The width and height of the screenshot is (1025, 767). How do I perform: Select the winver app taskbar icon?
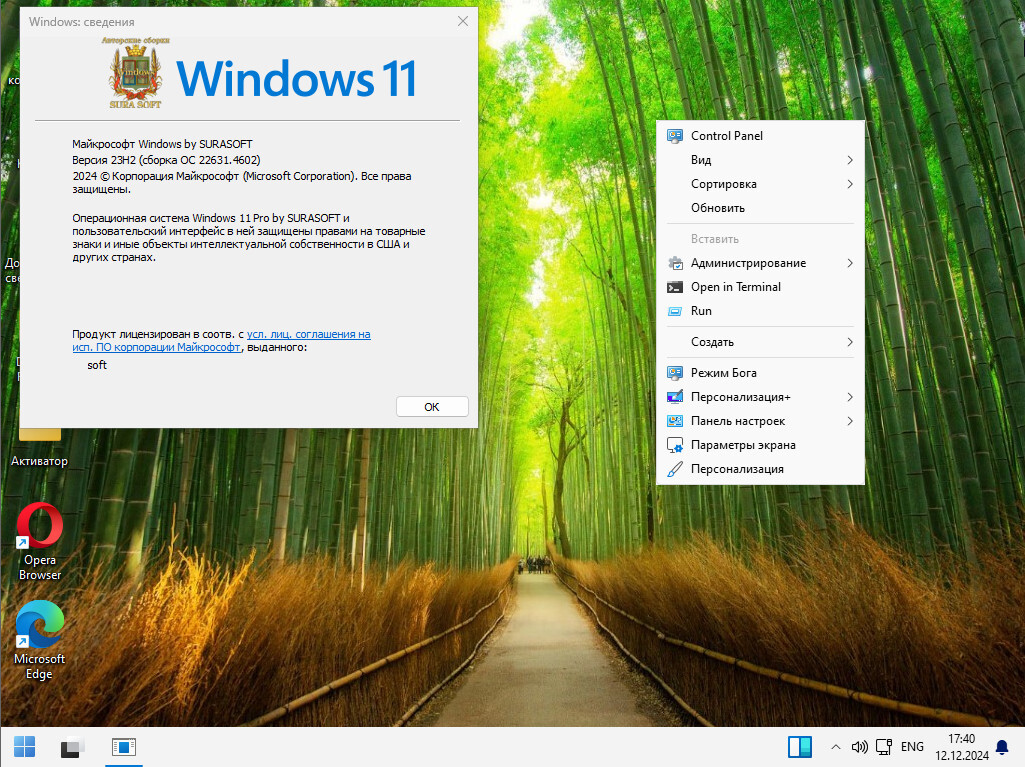(x=124, y=747)
